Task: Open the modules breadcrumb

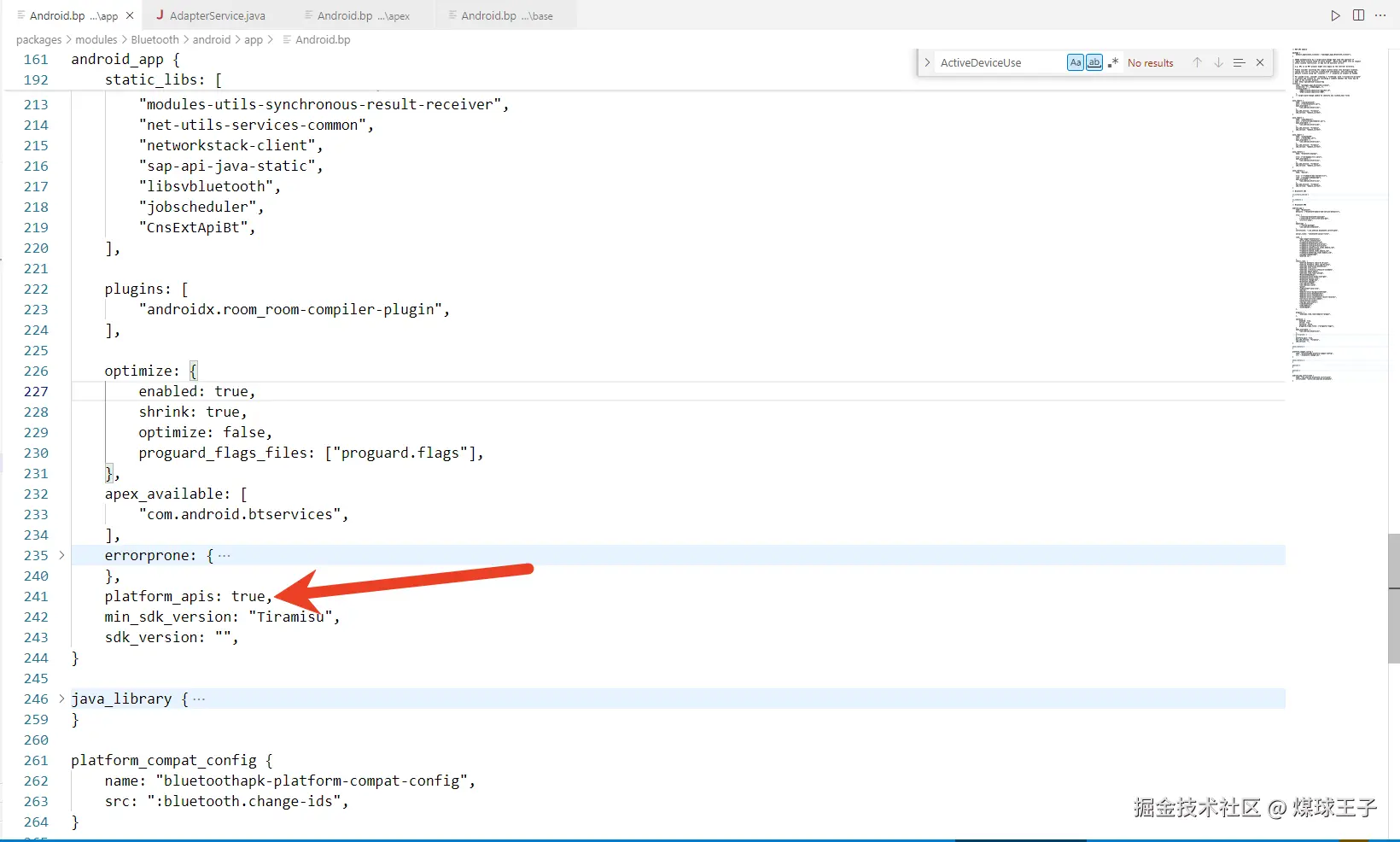Action: pos(96,39)
